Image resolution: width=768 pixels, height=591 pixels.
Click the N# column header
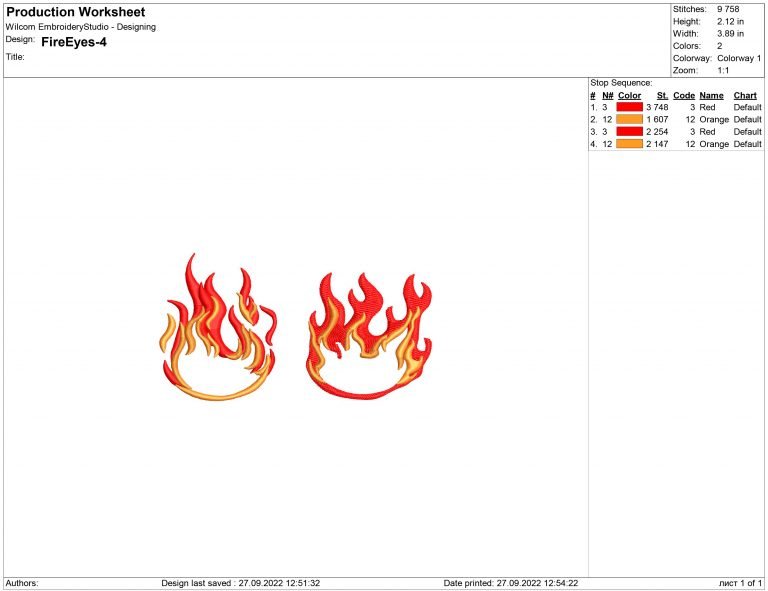[607, 95]
